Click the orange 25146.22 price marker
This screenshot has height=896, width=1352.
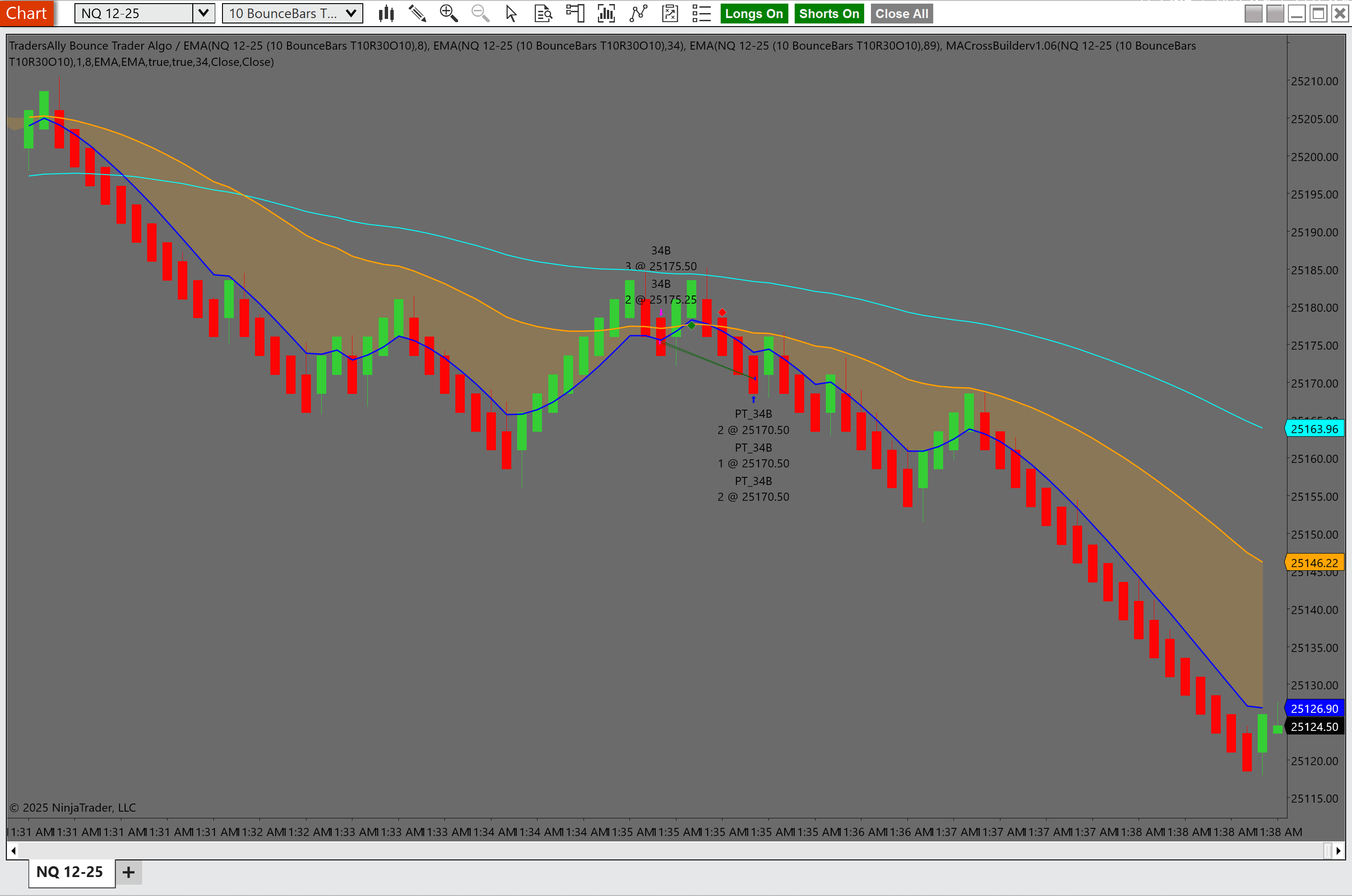[1314, 563]
